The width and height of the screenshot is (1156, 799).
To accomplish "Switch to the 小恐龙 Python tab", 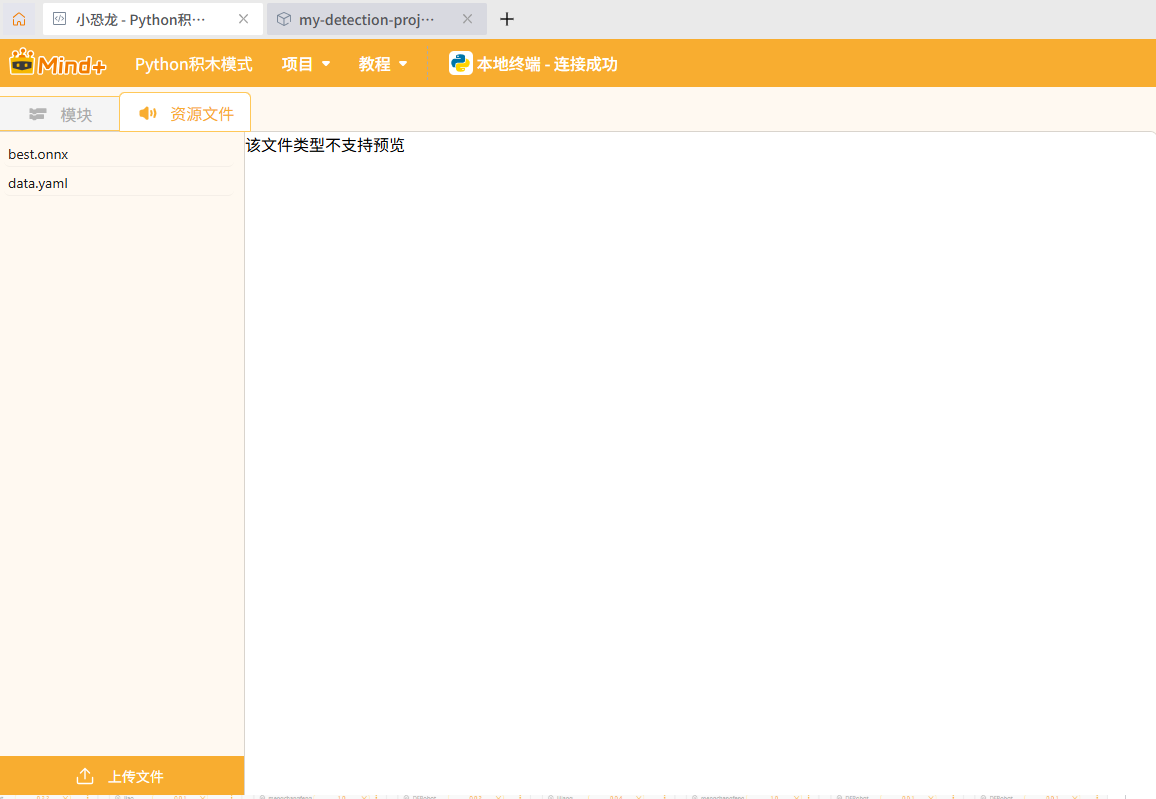I will point(140,19).
